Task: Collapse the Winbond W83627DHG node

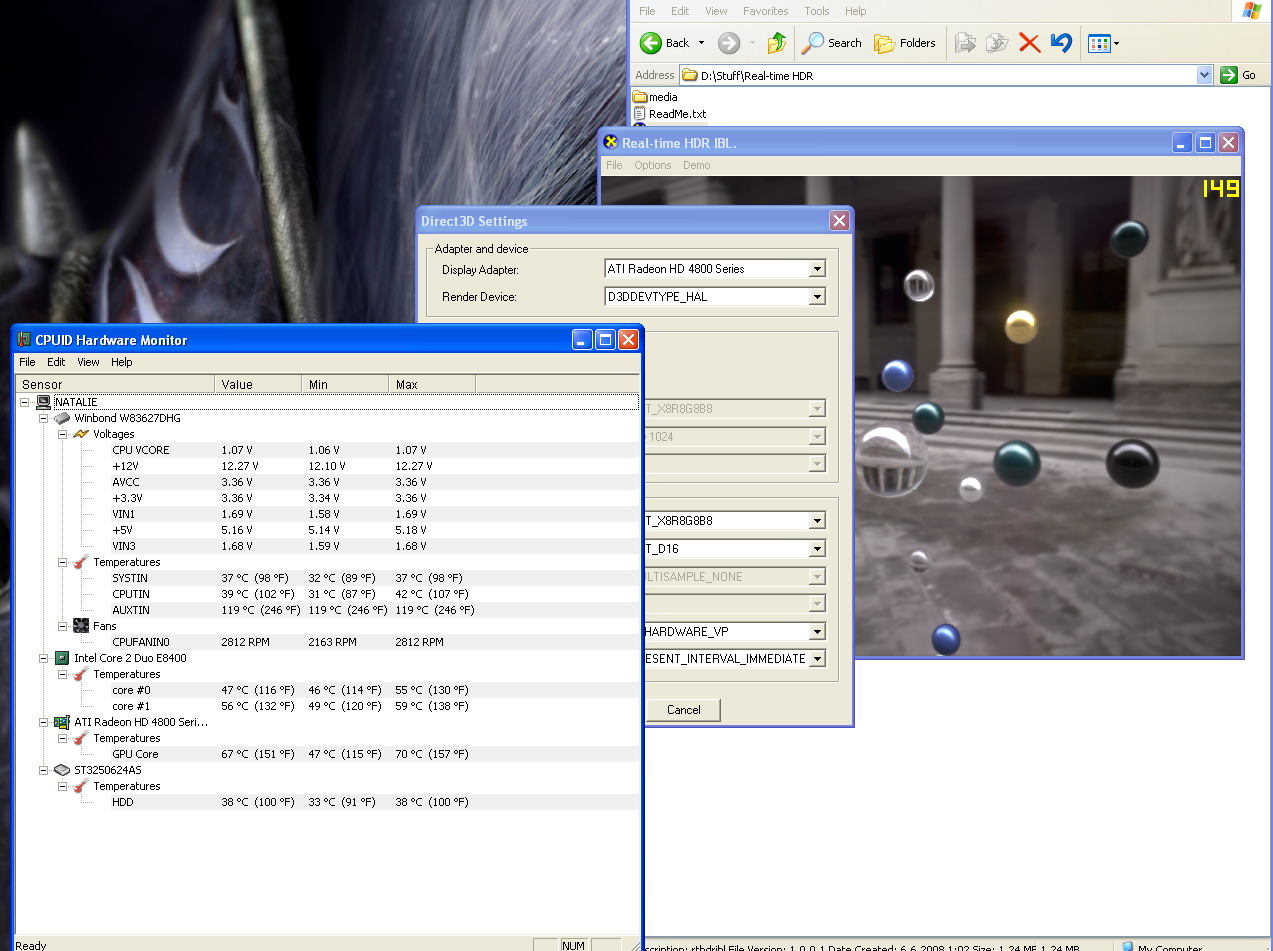Action: tap(44, 418)
